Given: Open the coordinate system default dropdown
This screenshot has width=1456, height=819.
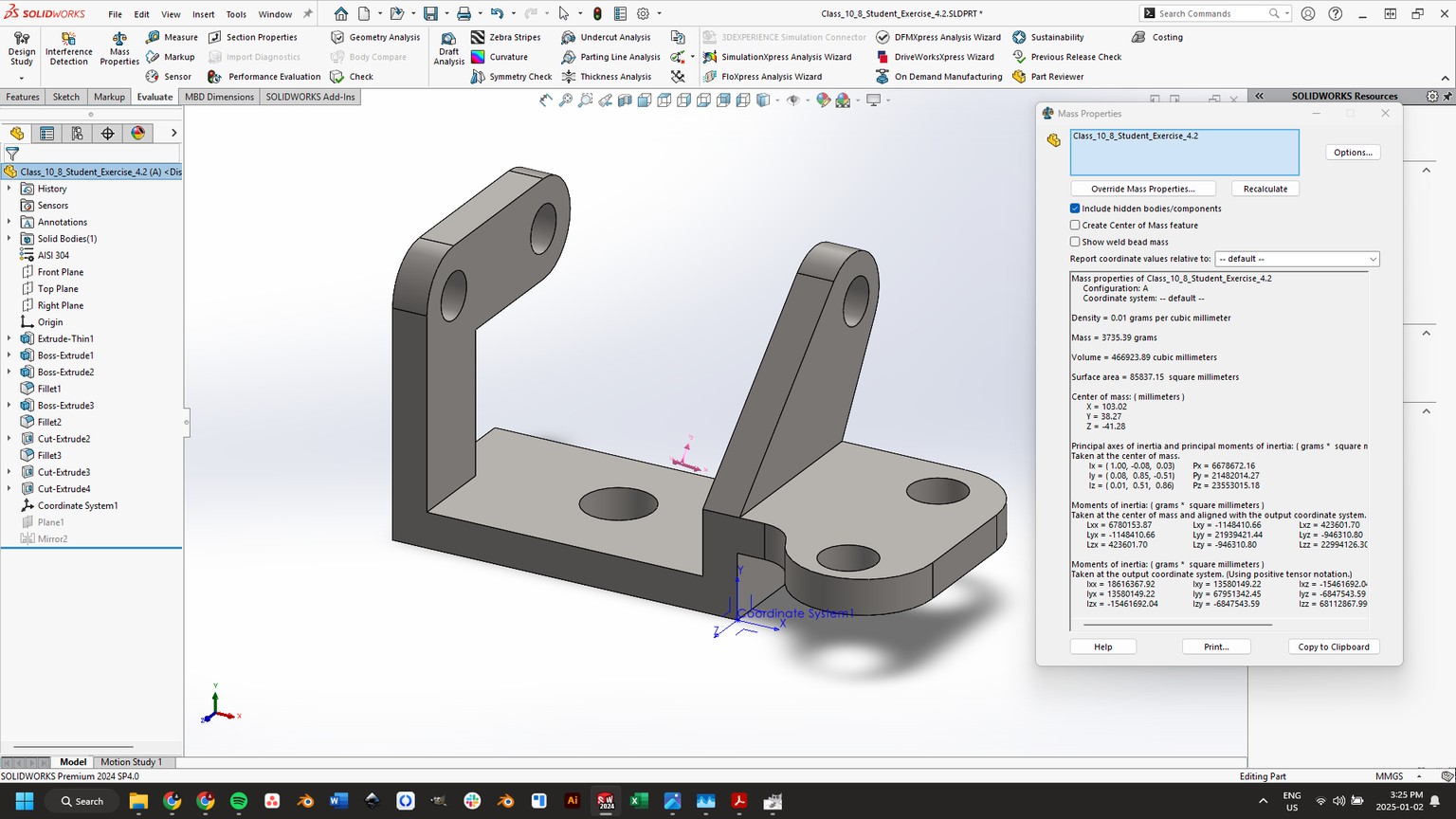Looking at the screenshot, I should click(x=1297, y=259).
